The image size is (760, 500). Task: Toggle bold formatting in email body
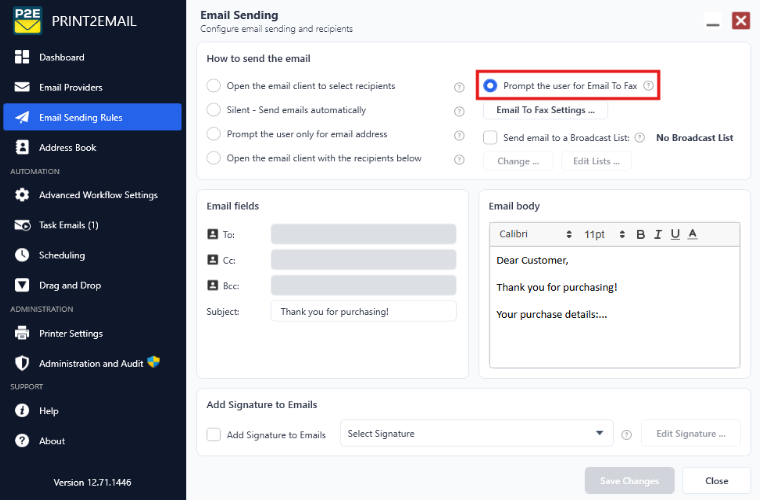(x=640, y=234)
